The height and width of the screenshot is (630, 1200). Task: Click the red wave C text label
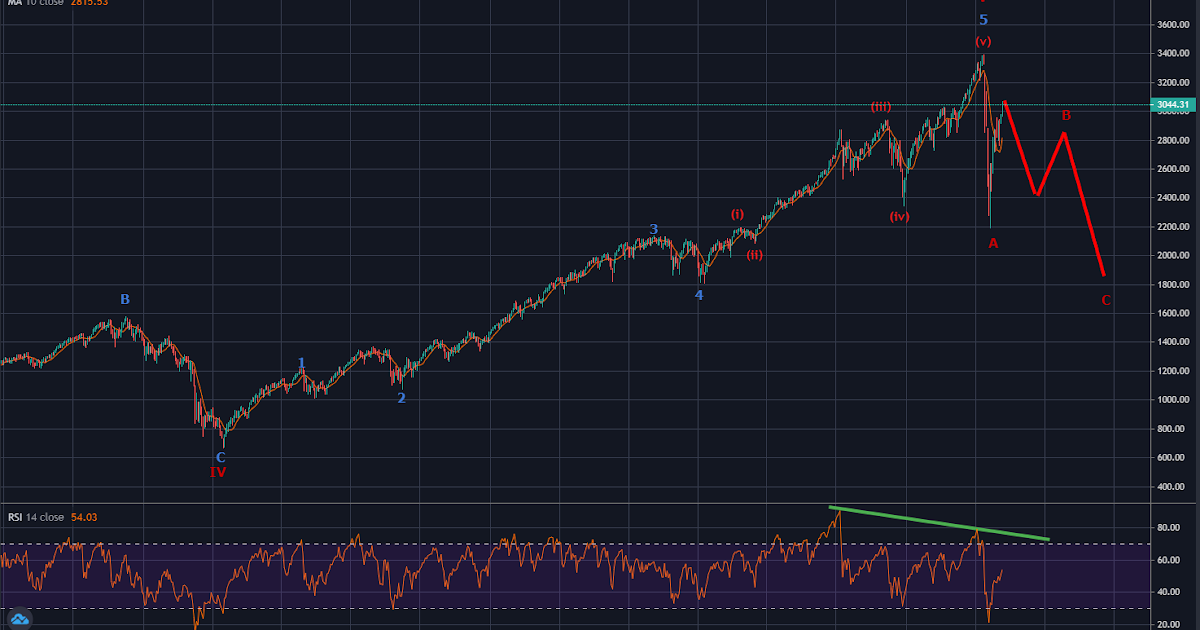click(x=1105, y=300)
